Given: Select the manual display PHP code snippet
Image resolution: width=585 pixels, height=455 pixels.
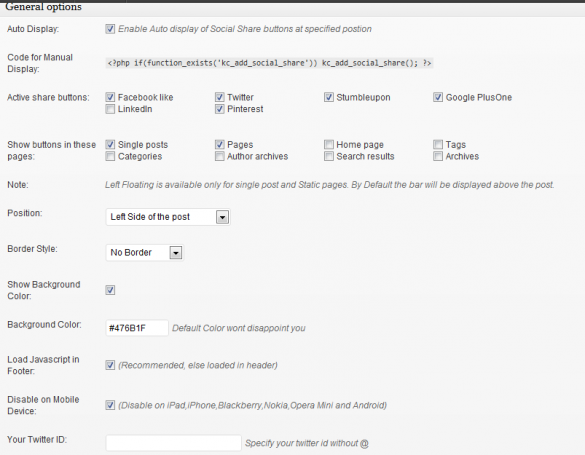Looking at the screenshot, I should 269,63.
